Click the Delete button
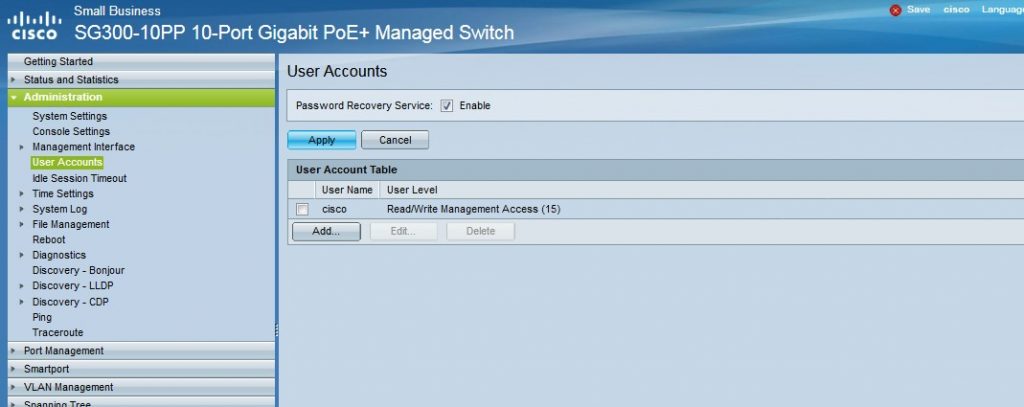 pyautogui.click(x=481, y=231)
